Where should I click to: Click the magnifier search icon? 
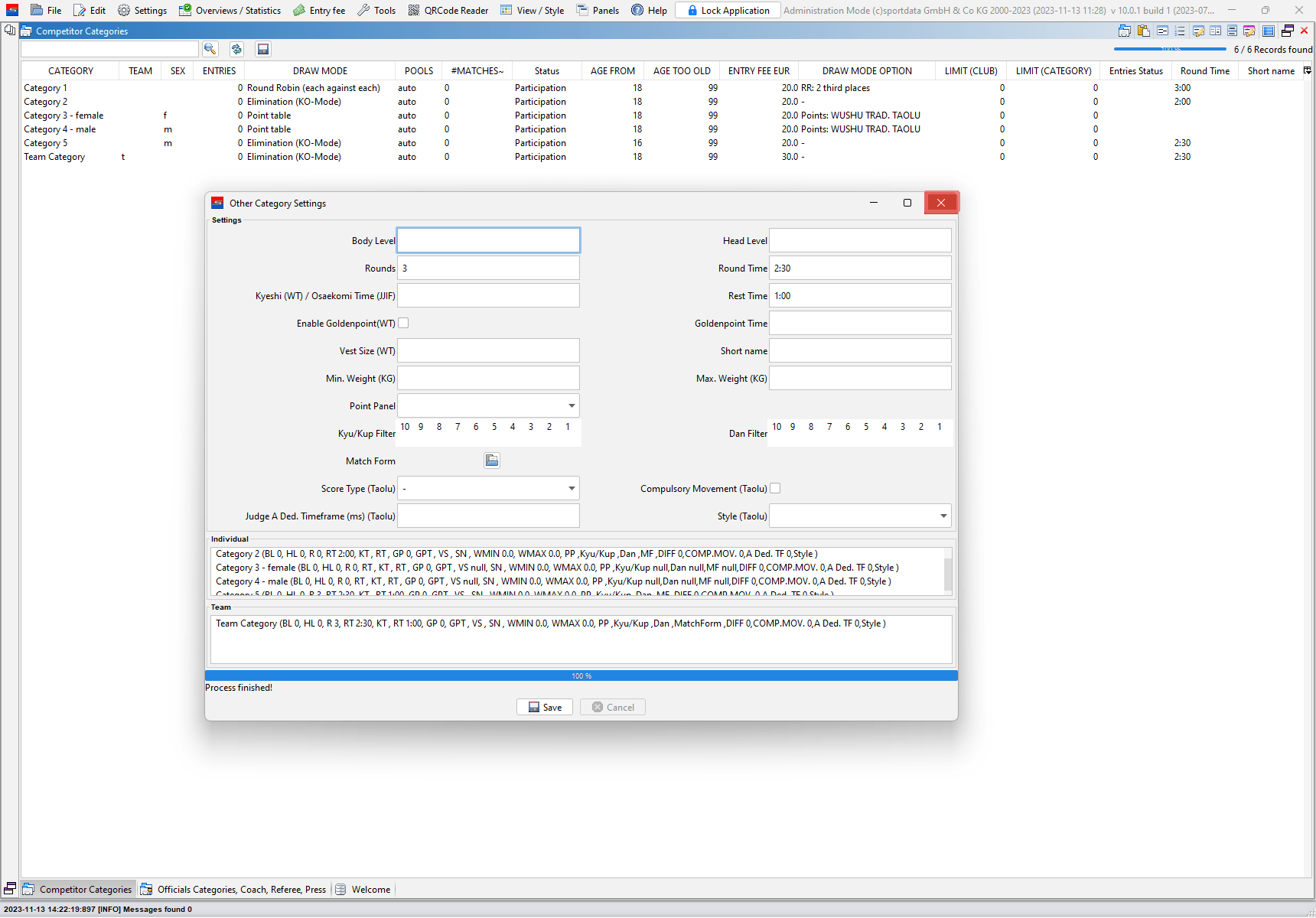click(x=210, y=49)
